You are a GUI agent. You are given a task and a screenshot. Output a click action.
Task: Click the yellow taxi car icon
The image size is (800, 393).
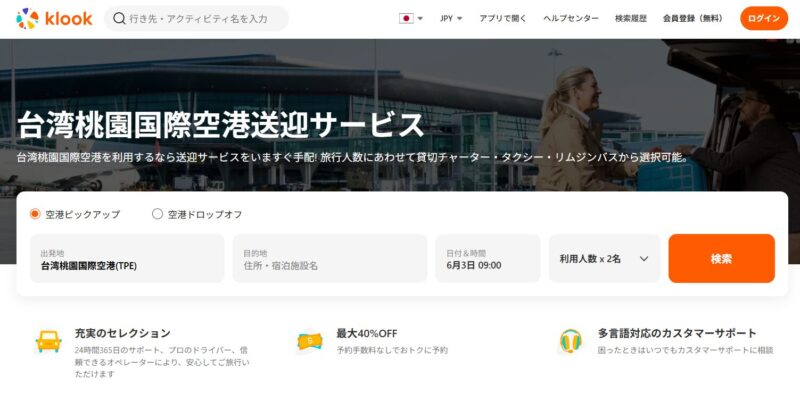(48, 341)
